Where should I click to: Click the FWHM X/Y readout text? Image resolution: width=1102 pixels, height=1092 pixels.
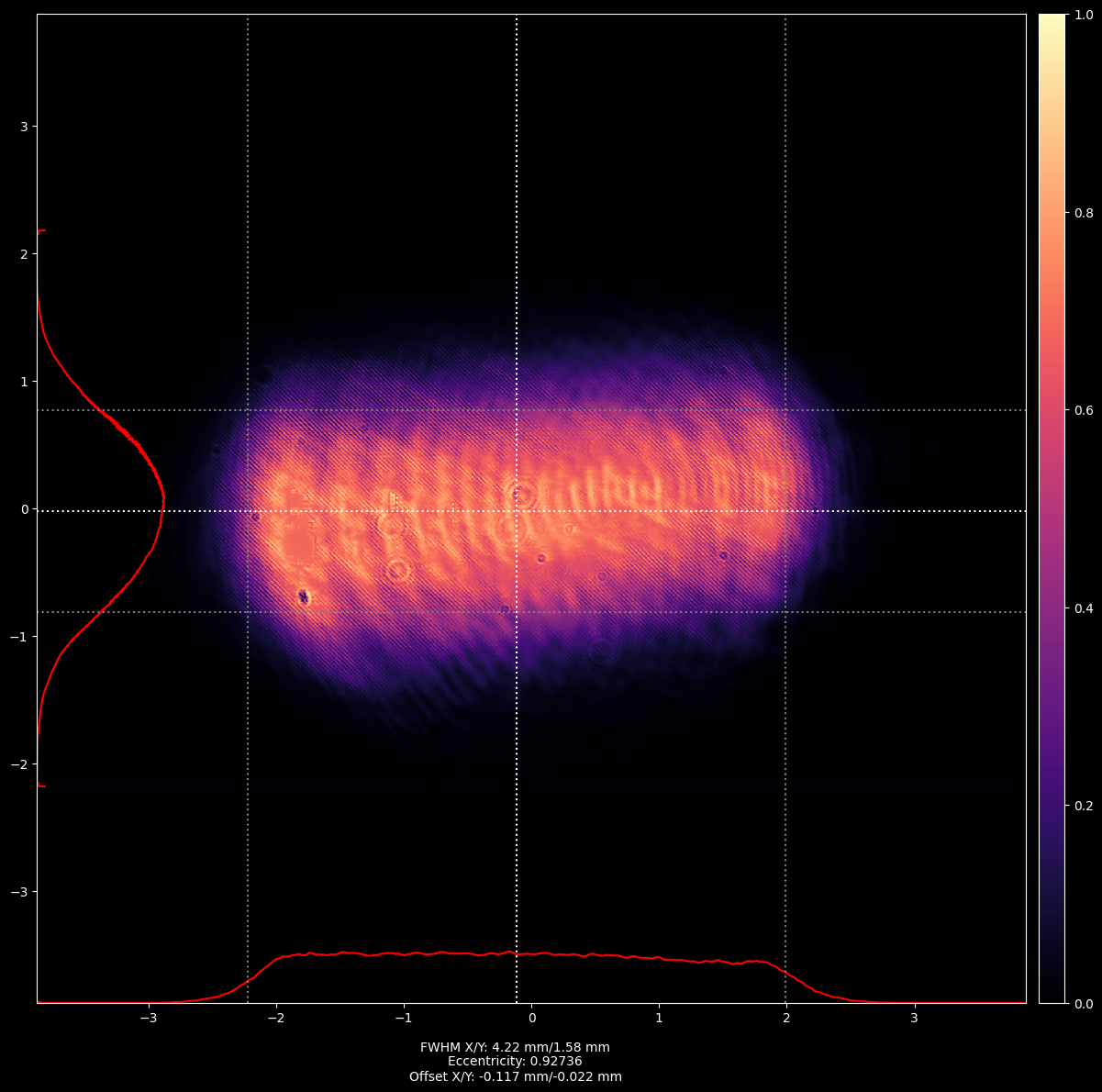(x=515, y=1047)
